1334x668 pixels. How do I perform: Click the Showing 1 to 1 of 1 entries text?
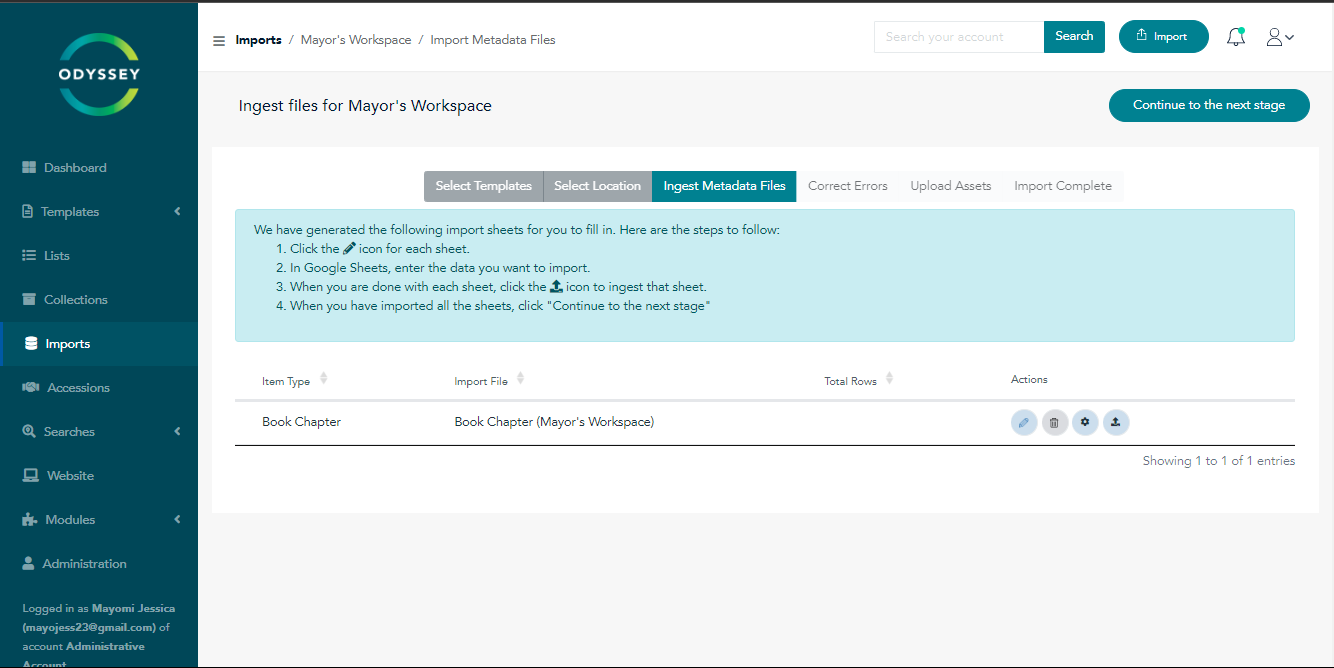pos(1219,462)
